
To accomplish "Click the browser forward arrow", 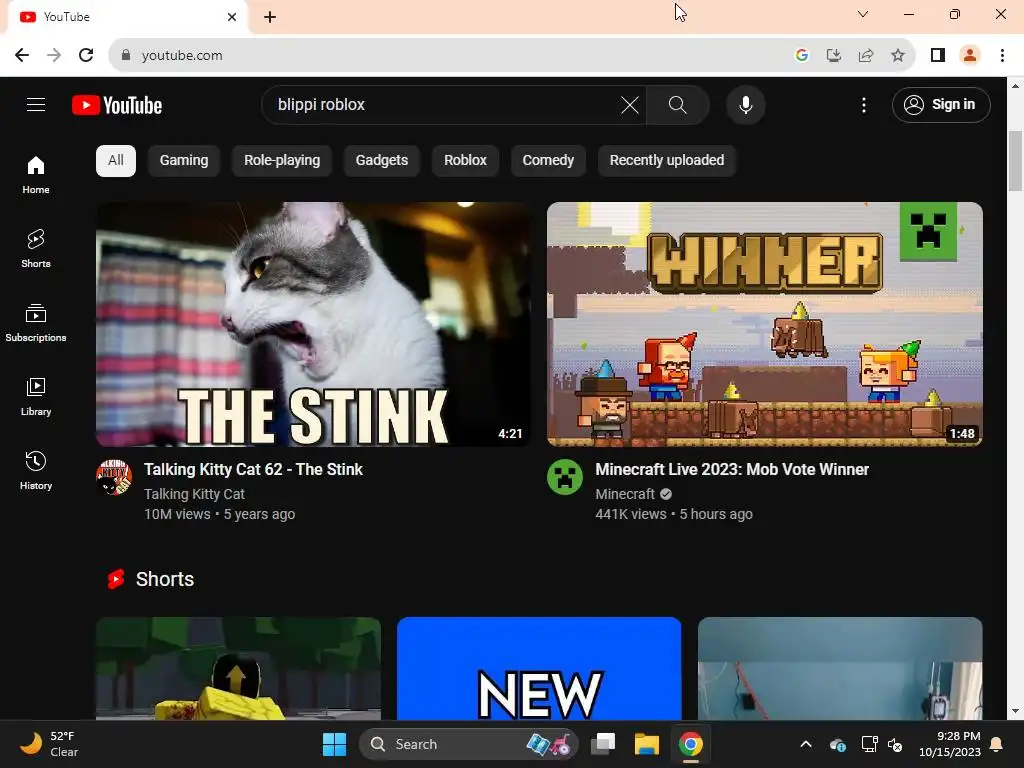I will tap(54, 56).
